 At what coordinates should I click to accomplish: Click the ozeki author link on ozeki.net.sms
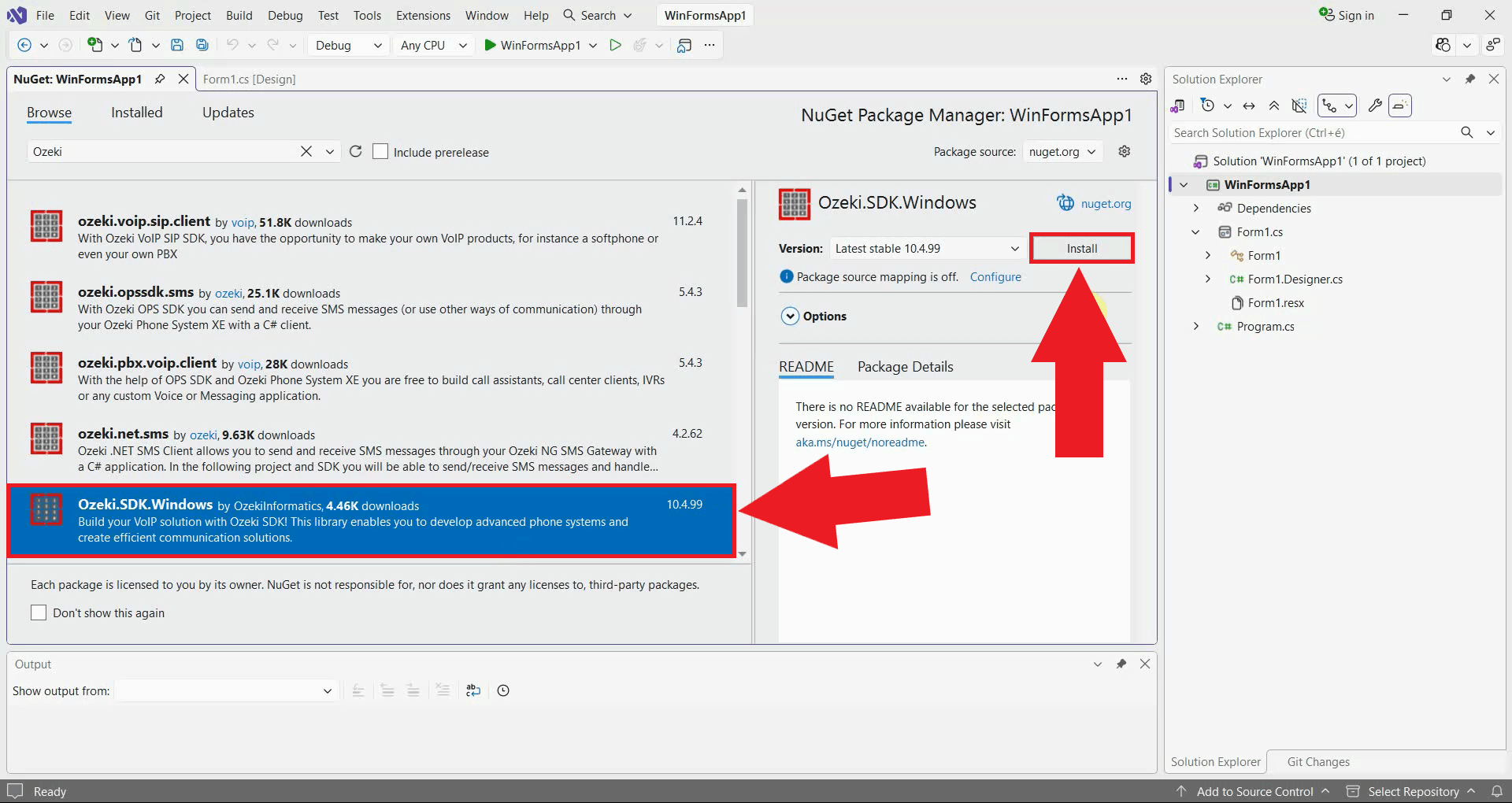pyautogui.click(x=203, y=435)
